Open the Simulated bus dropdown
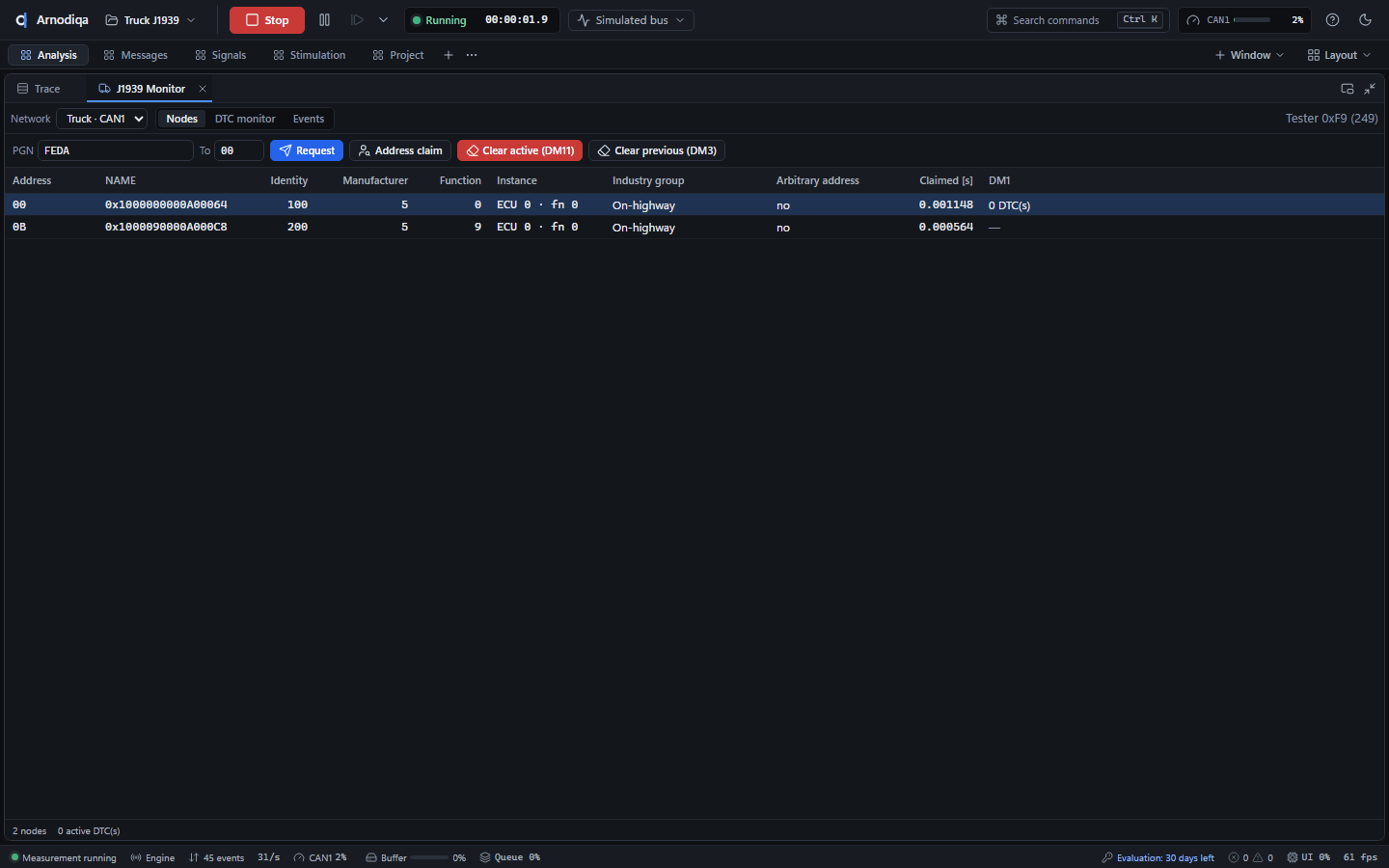Screen dimensions: 1389x868 point(631,20)
